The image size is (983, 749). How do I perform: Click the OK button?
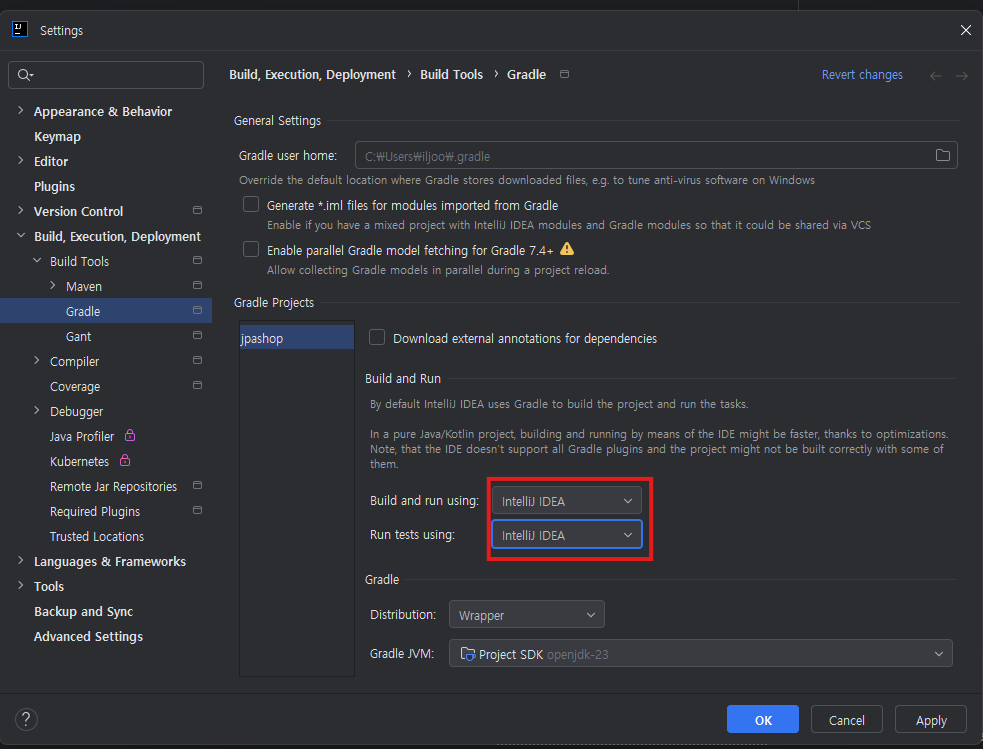coord(763,720)
